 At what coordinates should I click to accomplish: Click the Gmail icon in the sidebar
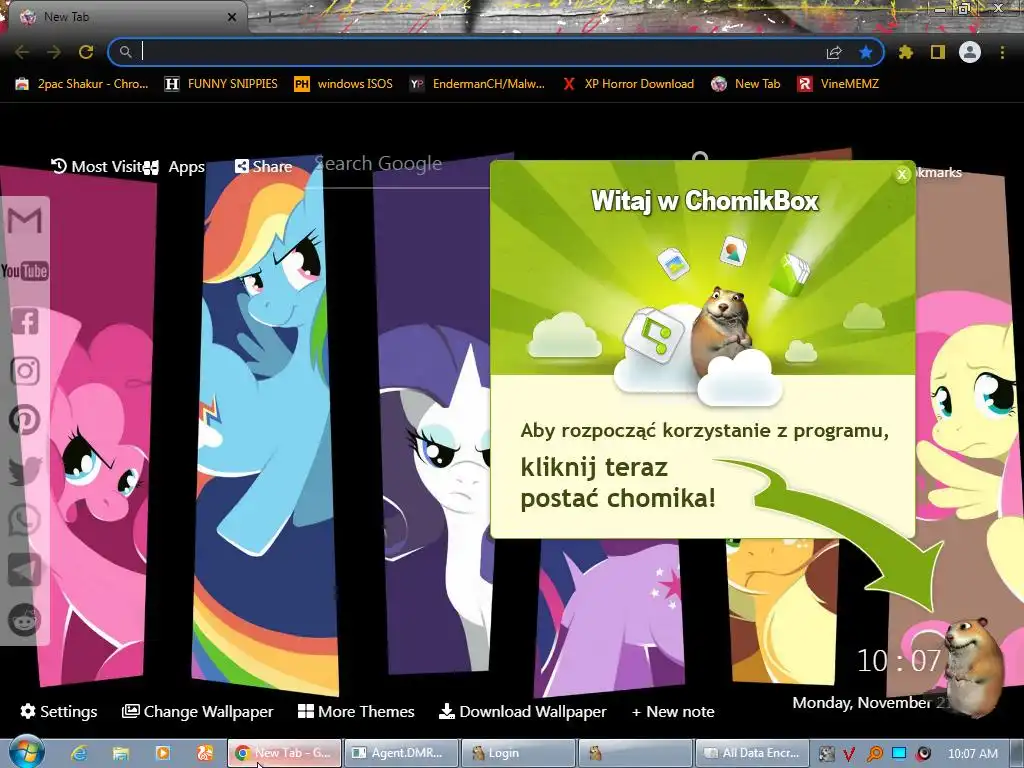(25, 221)
